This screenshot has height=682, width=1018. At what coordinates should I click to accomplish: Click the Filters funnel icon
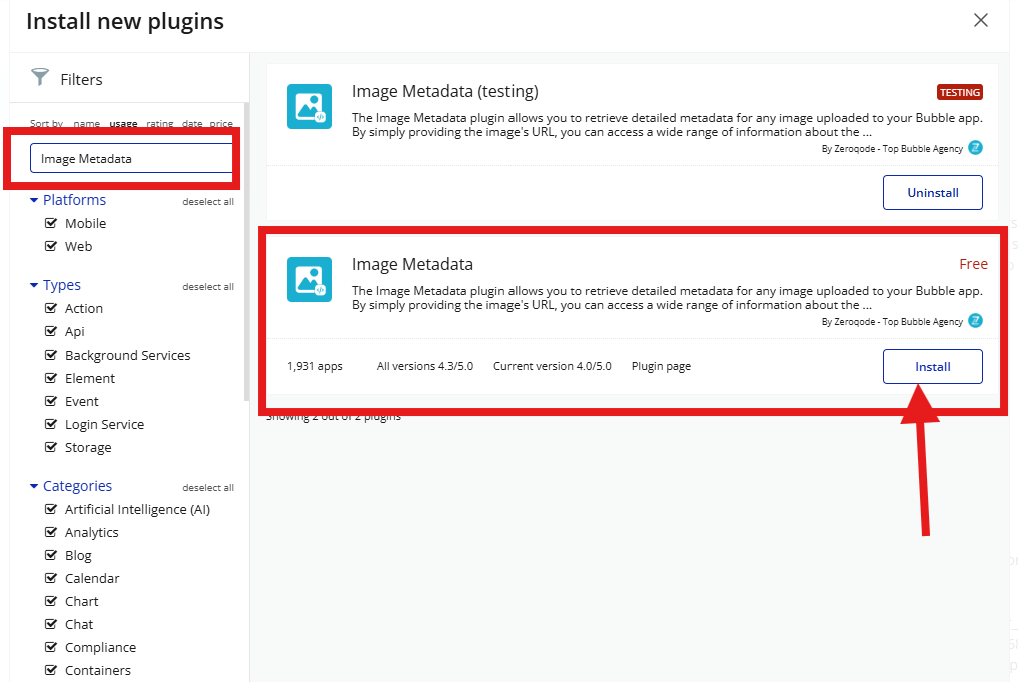(40, 77)
